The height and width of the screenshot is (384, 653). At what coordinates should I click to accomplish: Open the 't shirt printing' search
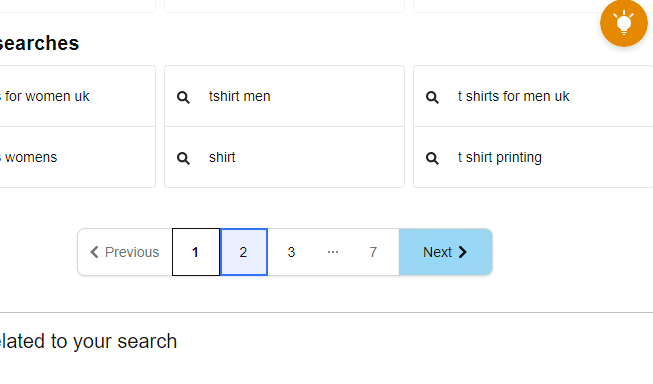click(x=533, y=157)
